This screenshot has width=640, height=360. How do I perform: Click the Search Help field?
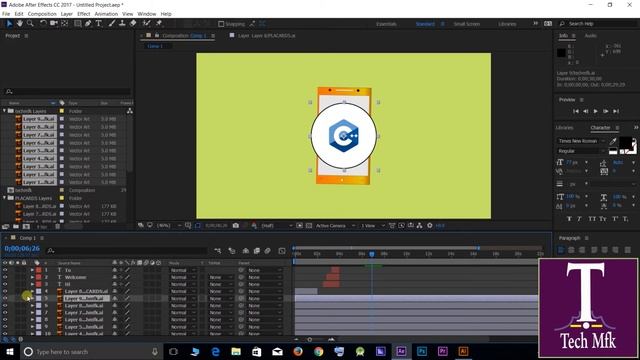coord(598,24)
